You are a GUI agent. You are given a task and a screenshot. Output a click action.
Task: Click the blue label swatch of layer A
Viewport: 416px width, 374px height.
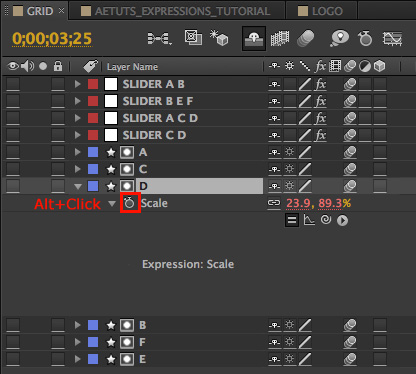93,152
